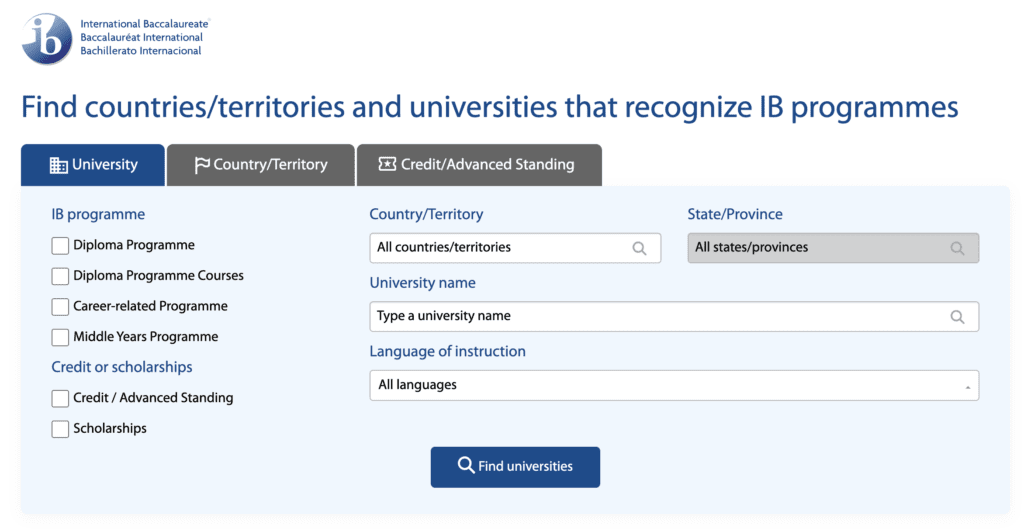Open the All countries/territories combo box

click(x=515, y=248)
